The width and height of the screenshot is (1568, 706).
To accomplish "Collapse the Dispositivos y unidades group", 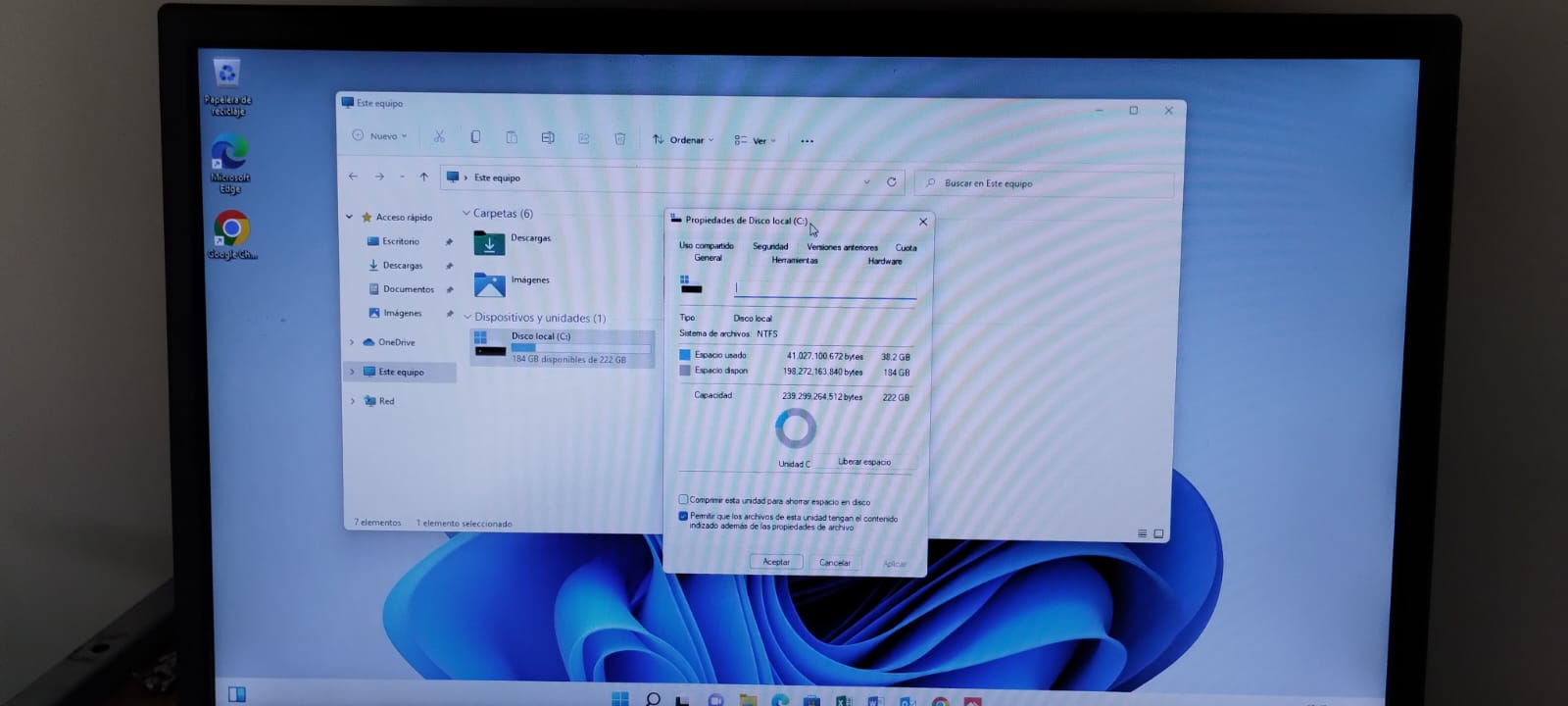I will [467, 318].
